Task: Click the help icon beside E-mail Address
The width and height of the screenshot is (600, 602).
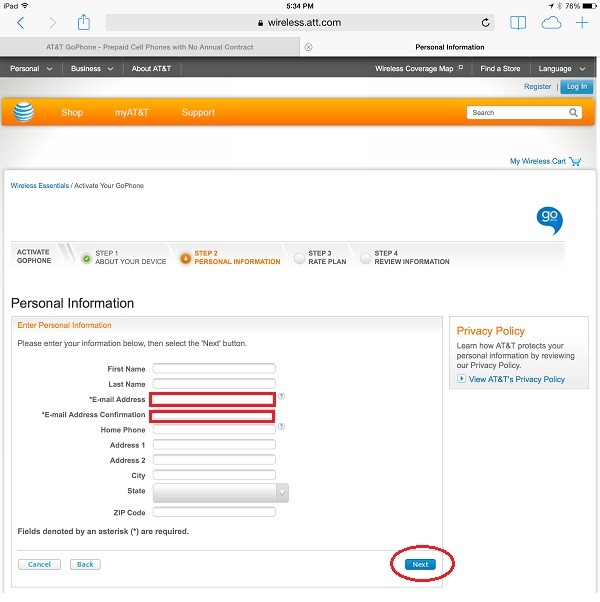Action: tap(281, 396)
